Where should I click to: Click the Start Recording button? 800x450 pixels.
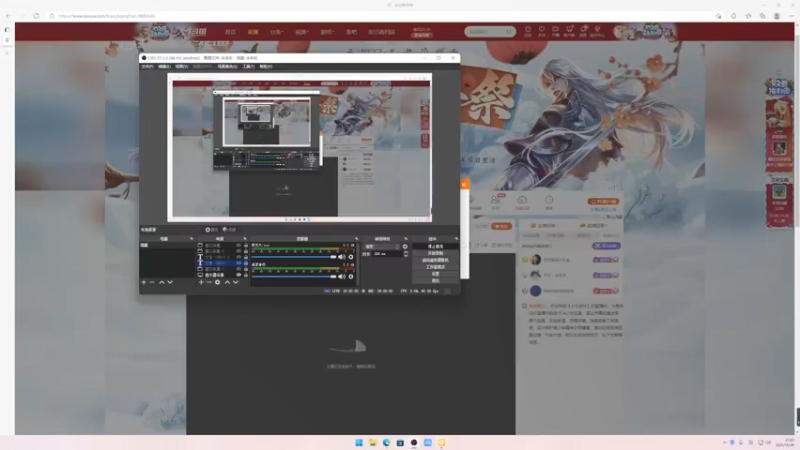(435, 253)
